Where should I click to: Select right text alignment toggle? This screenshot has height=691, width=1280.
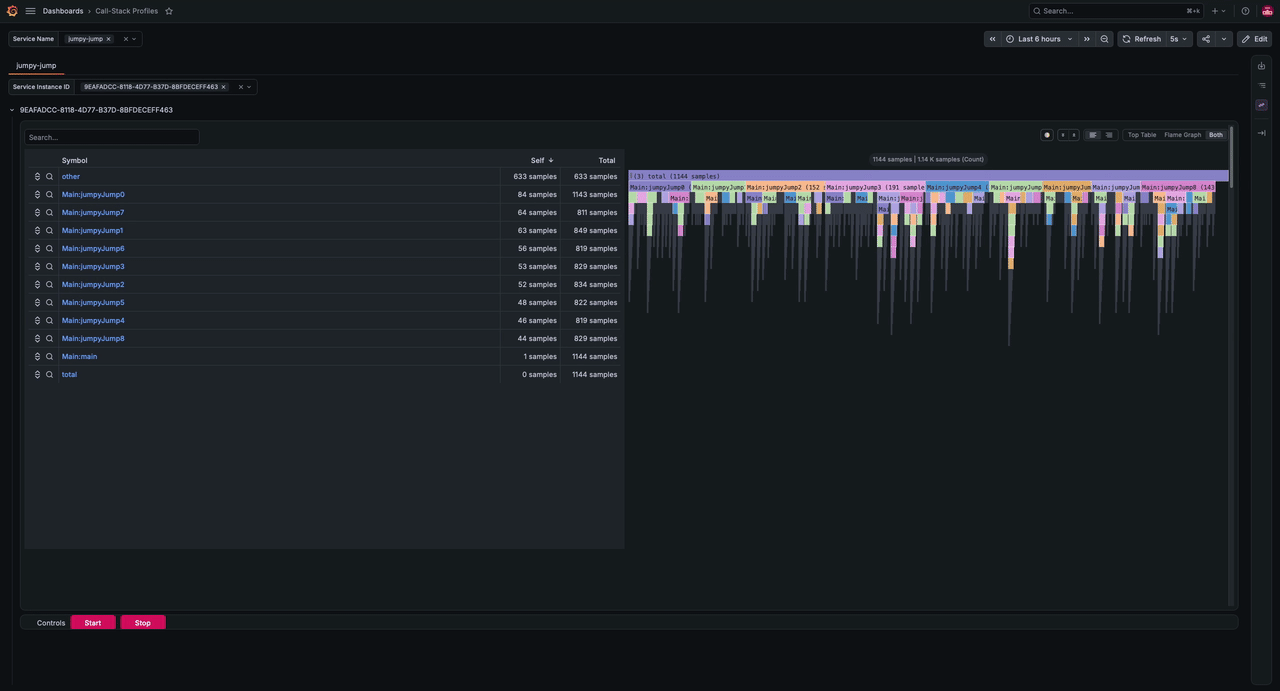[x=1109, y=135]
